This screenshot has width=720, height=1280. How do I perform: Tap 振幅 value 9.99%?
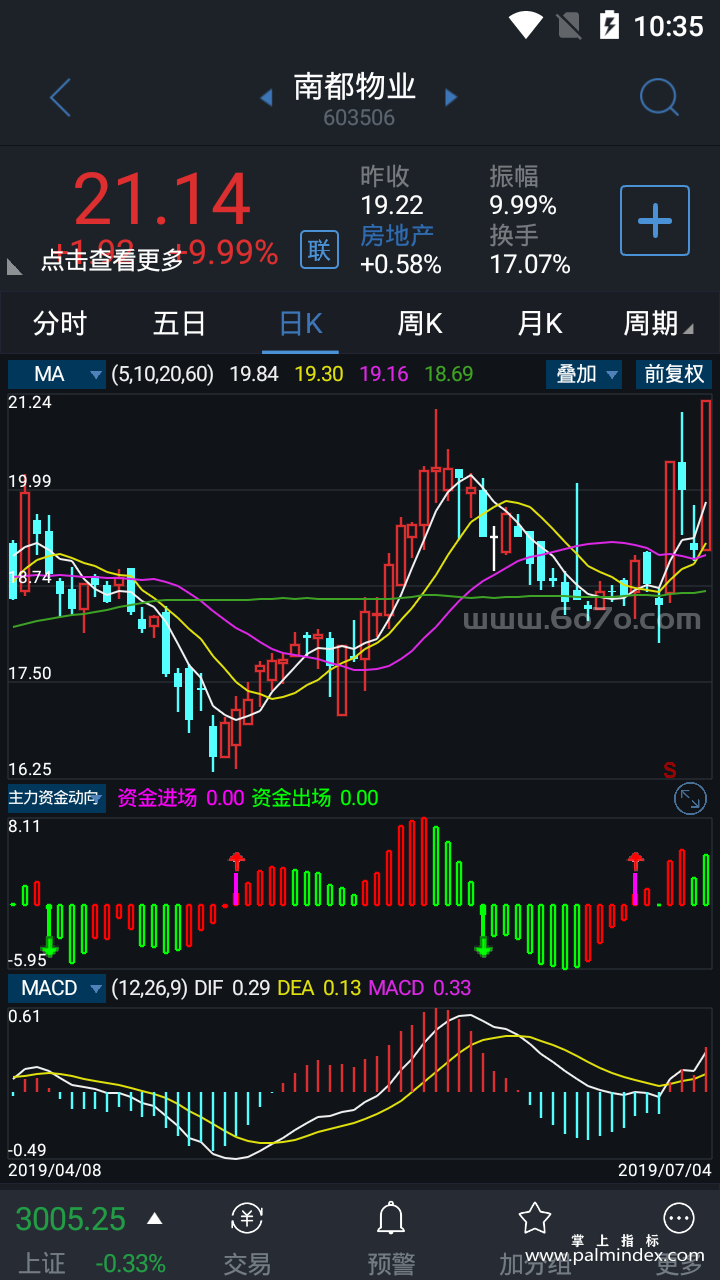coord(523,205)
